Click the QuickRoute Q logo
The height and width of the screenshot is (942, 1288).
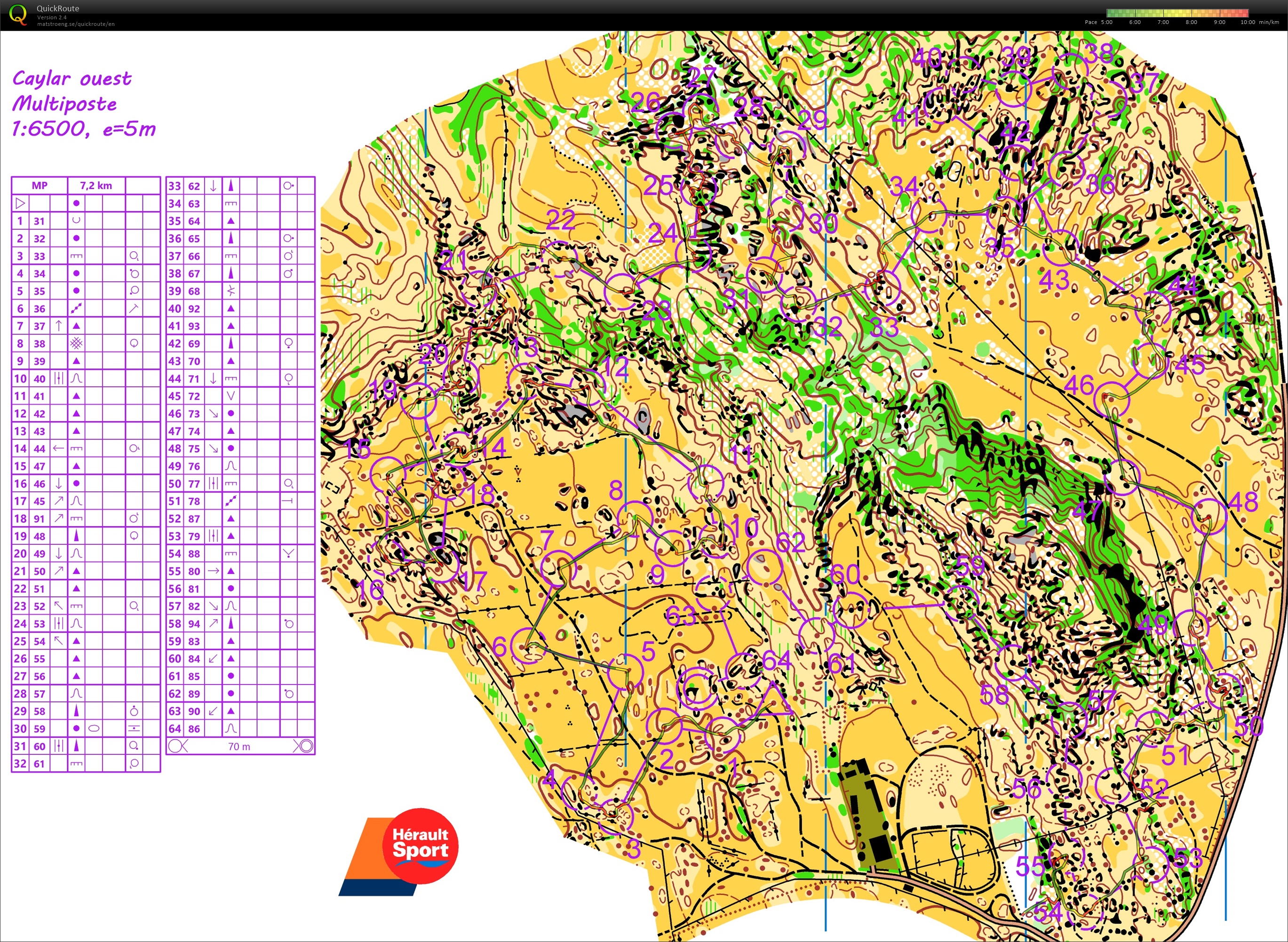pos(18,14)
